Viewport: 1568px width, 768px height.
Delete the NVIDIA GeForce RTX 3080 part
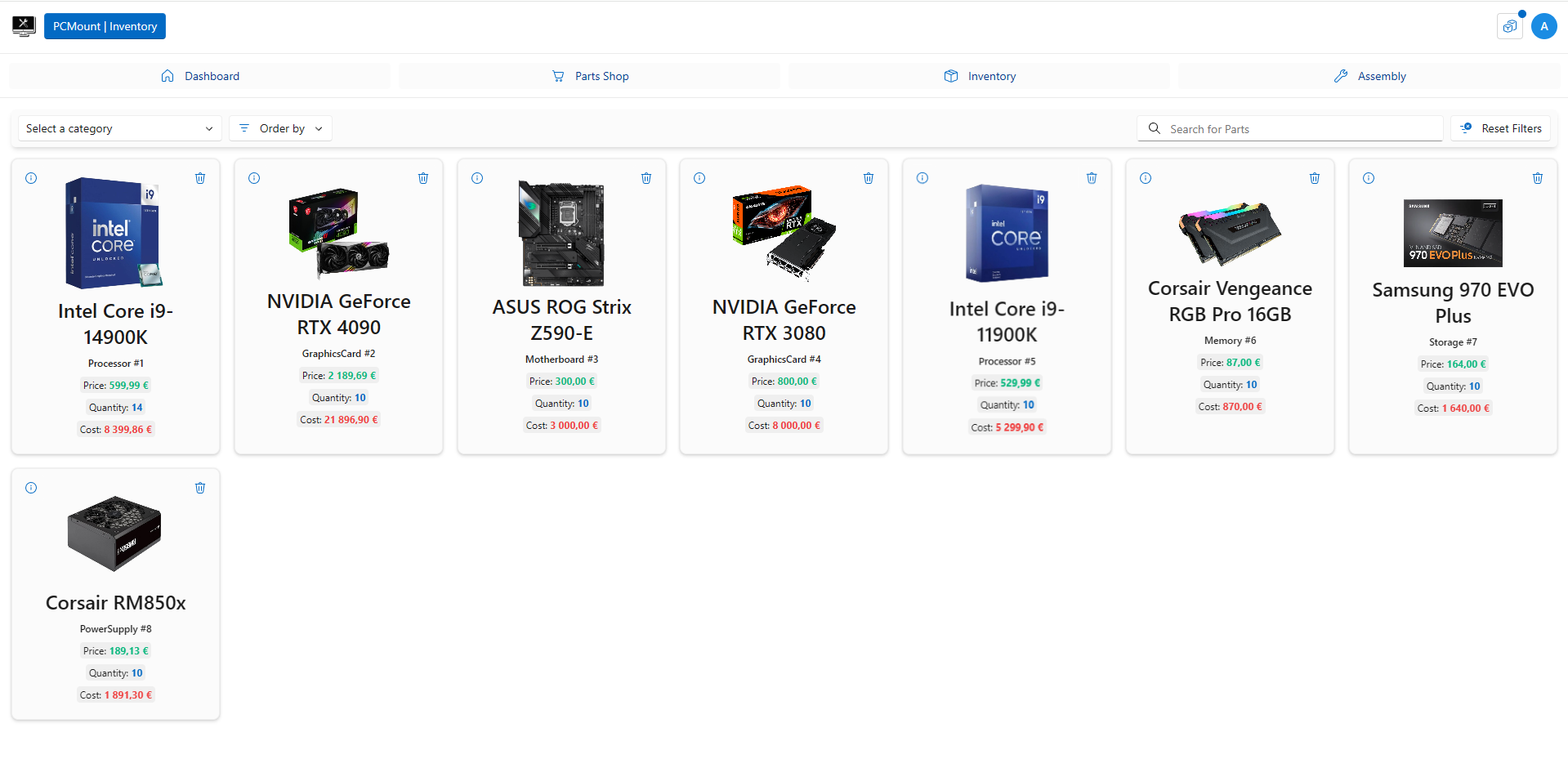(869, 178)
